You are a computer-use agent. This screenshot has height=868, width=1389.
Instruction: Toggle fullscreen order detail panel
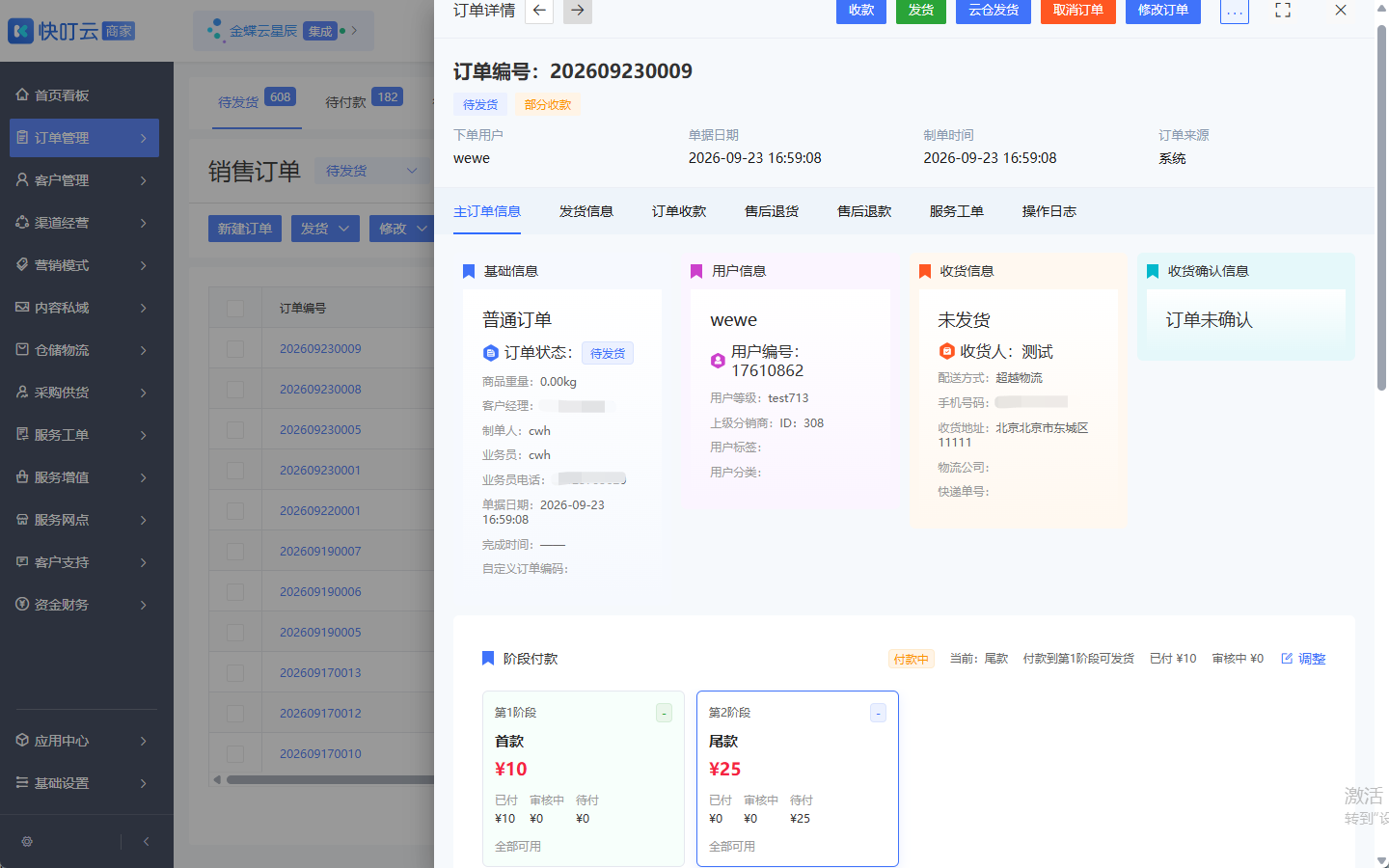1283,10
